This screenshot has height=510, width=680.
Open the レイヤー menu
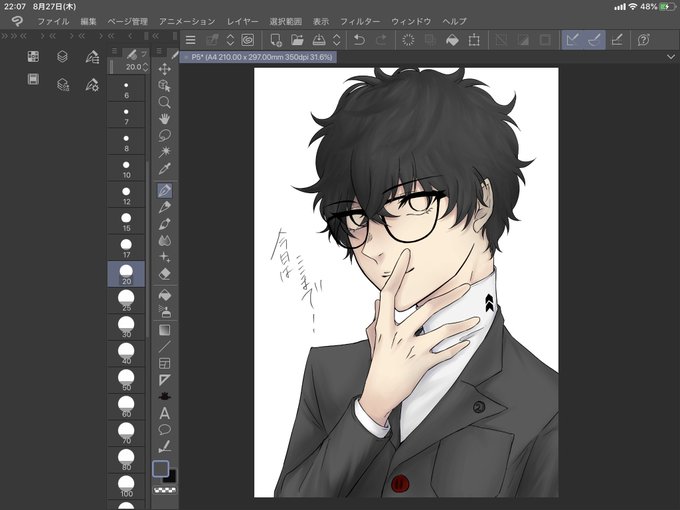click(242, 21)
